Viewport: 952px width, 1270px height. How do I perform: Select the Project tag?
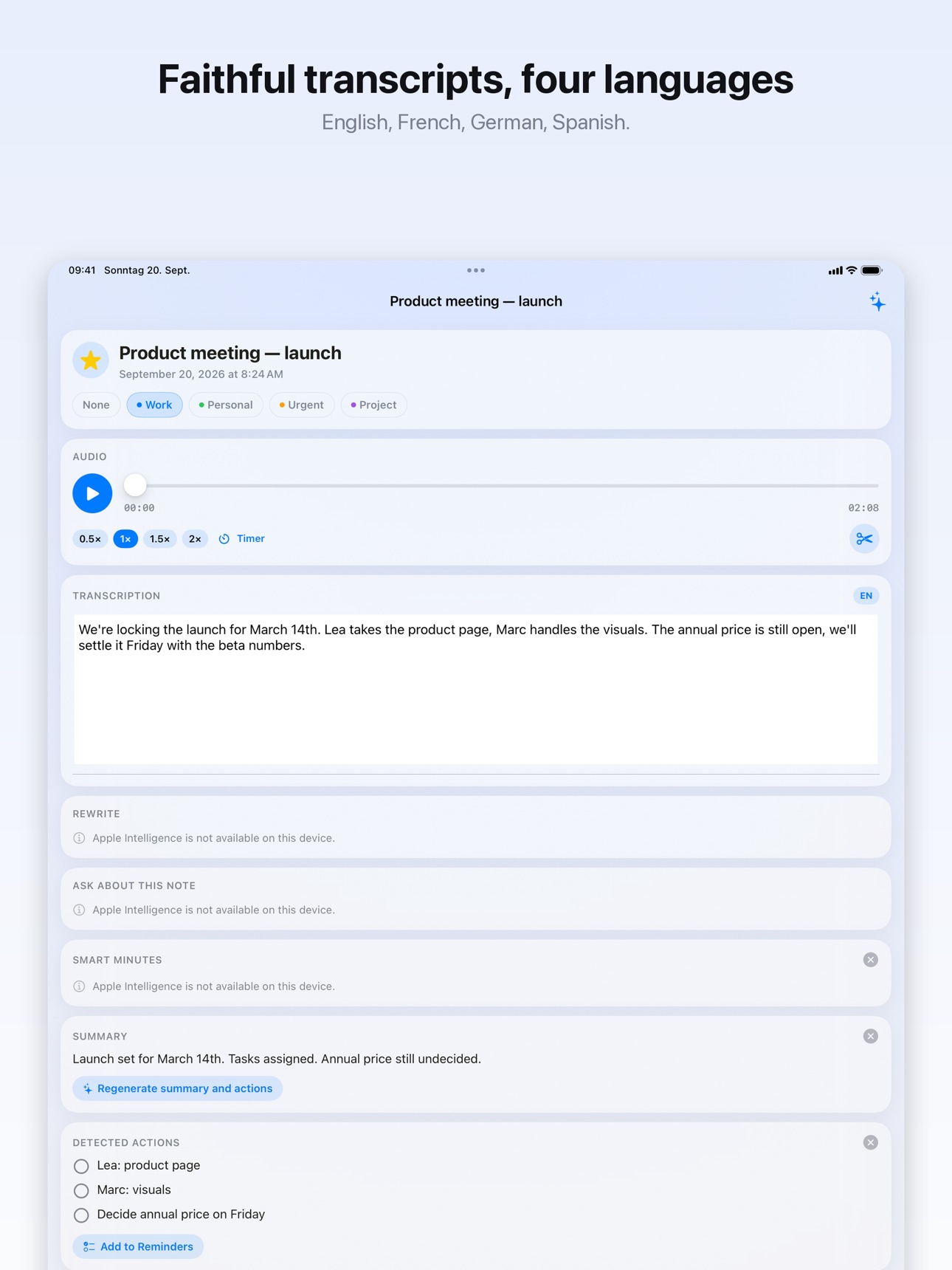pos(373,405)
